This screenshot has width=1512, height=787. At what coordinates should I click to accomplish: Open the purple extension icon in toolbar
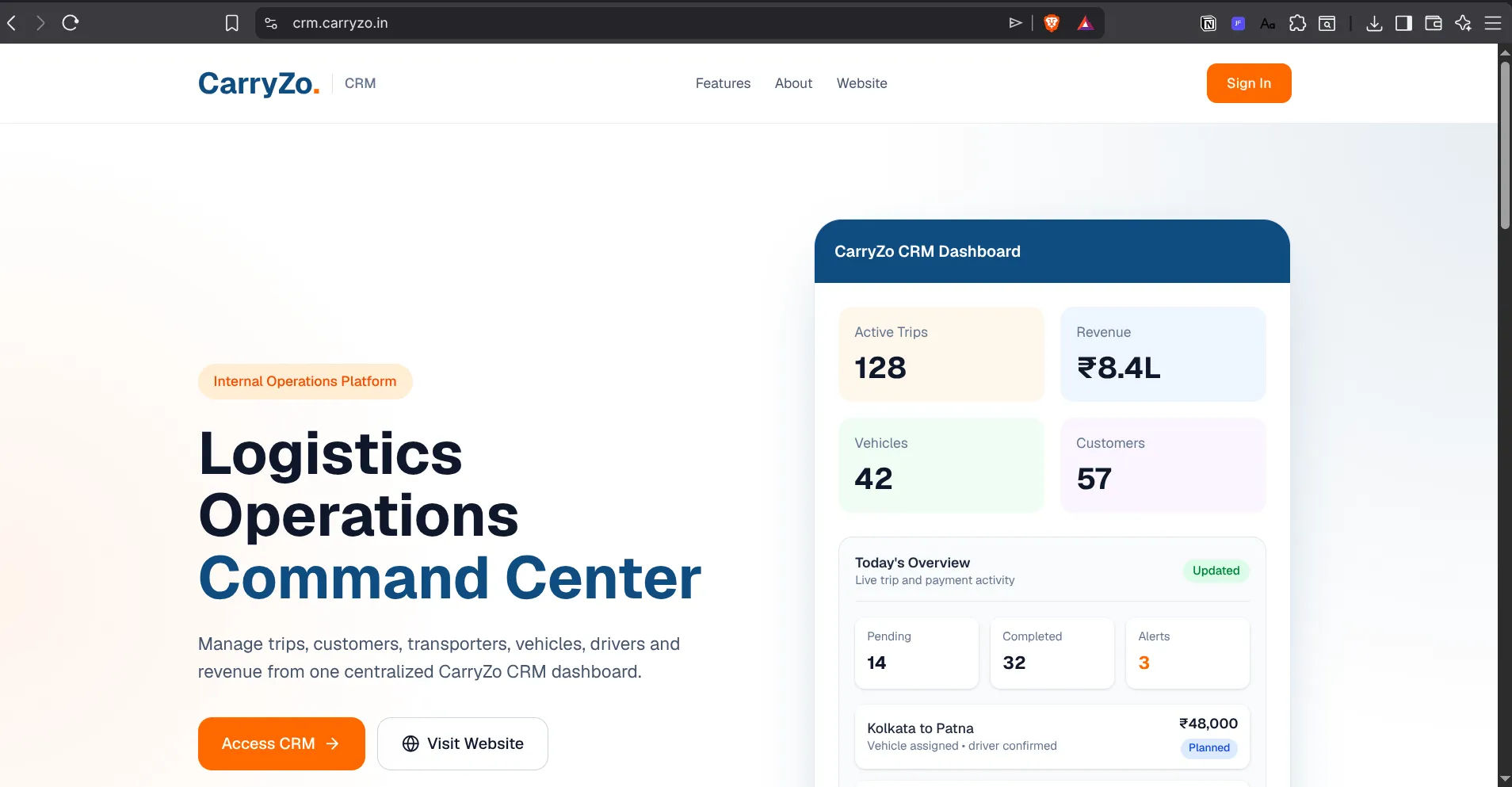1238,23
